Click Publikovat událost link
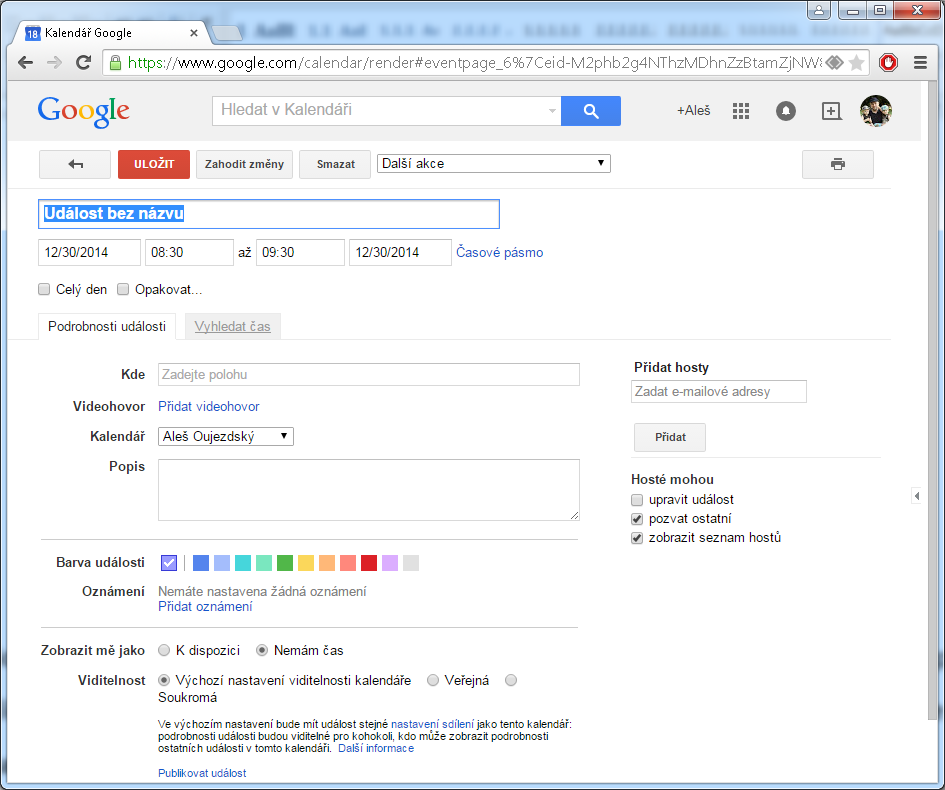Screen dimensions: 945x790 pyautogui.click(x=202, y=773)
